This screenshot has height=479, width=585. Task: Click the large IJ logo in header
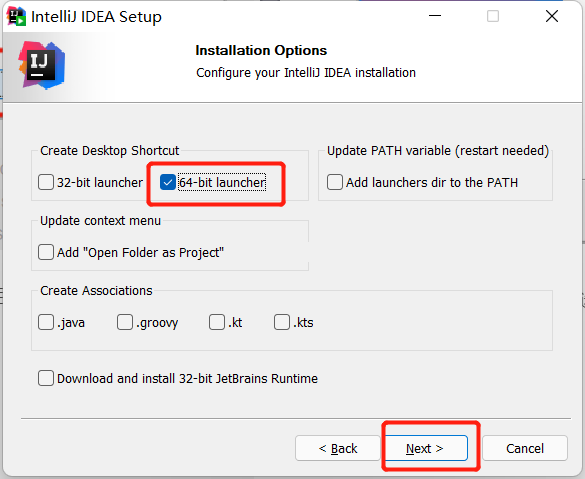pyautogui.click(x=42, y=66)
